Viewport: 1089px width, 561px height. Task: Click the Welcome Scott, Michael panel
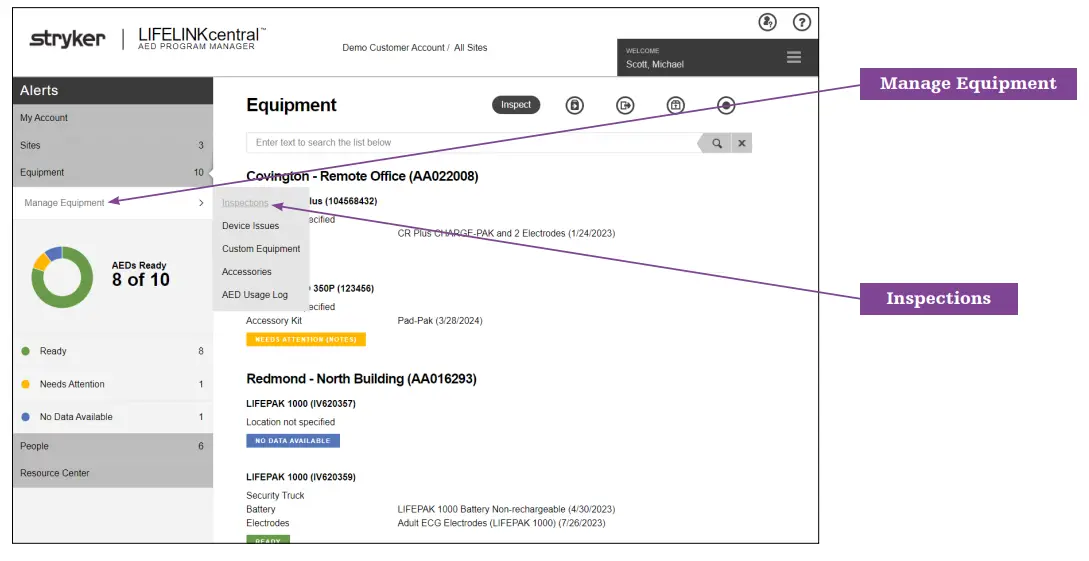pyautogui.click(x=717, y=58)
